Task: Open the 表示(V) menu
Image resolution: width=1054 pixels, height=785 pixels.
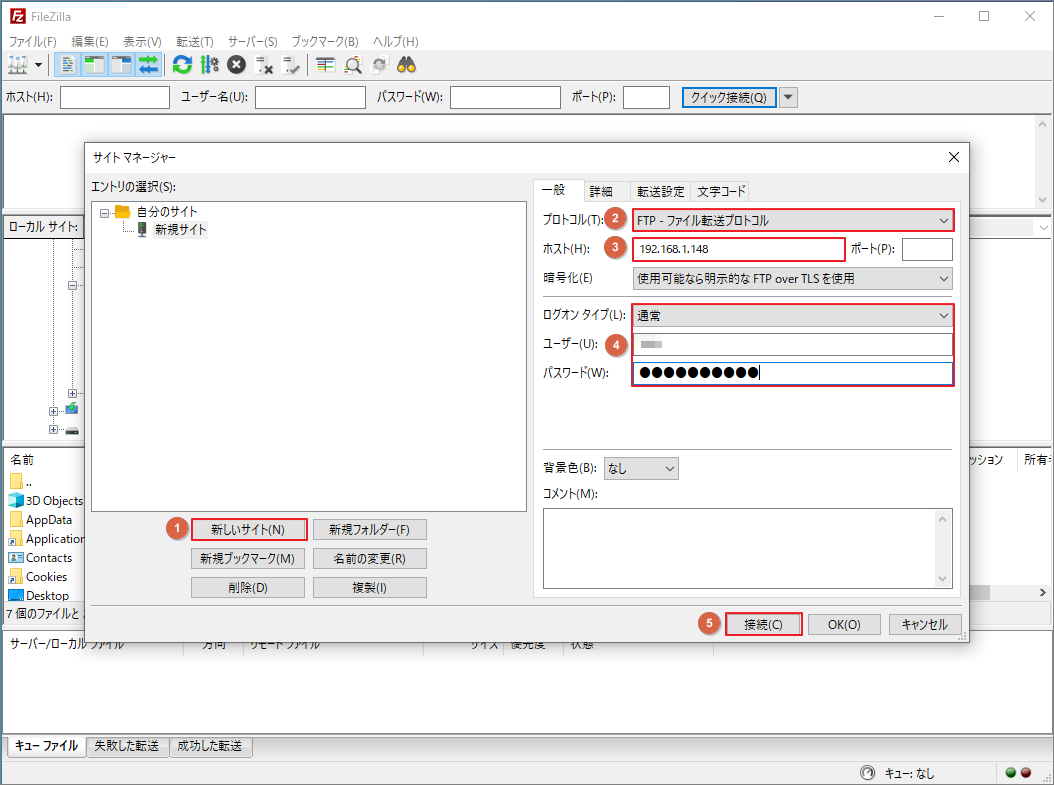Action: pos(142,42)
